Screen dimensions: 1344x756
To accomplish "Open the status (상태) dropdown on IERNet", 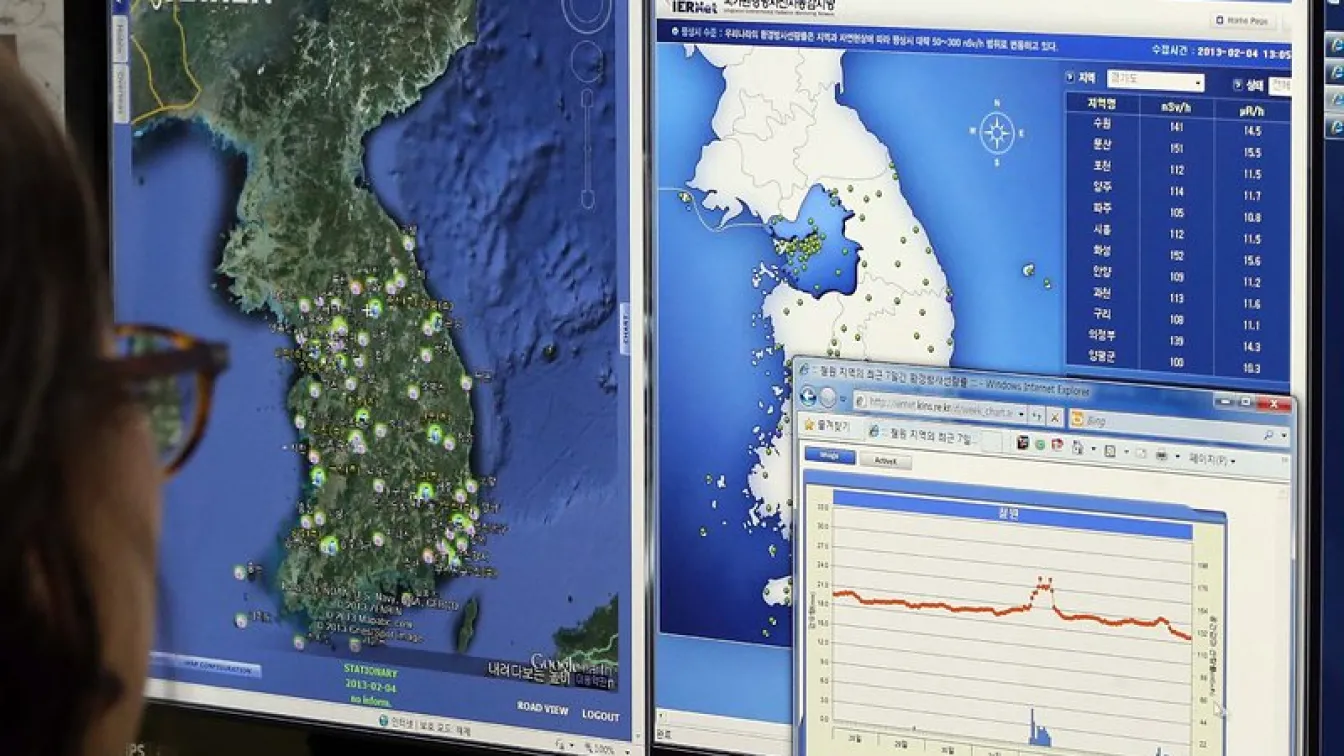I will point(1280,86).
